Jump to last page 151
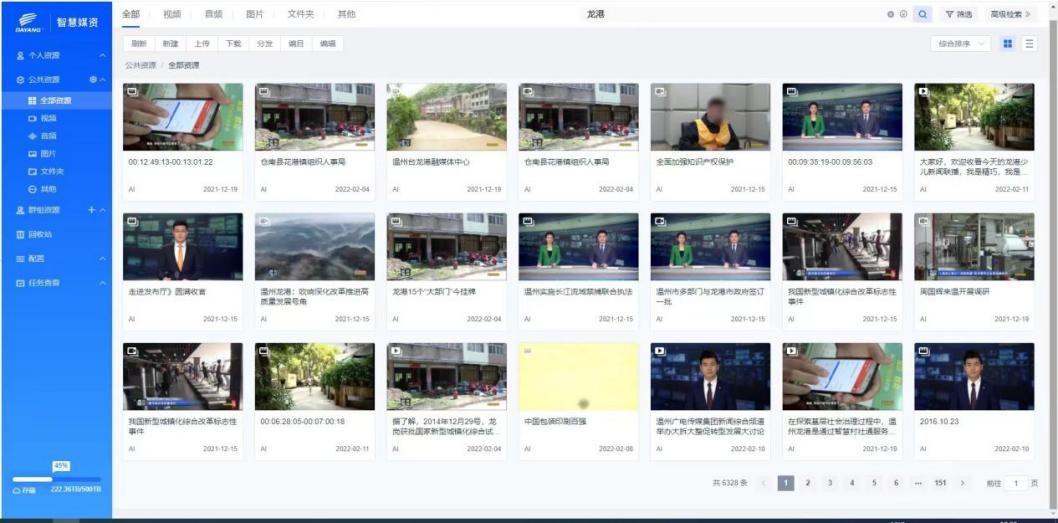Viewport: 1058px width, 523px height. 940,483
